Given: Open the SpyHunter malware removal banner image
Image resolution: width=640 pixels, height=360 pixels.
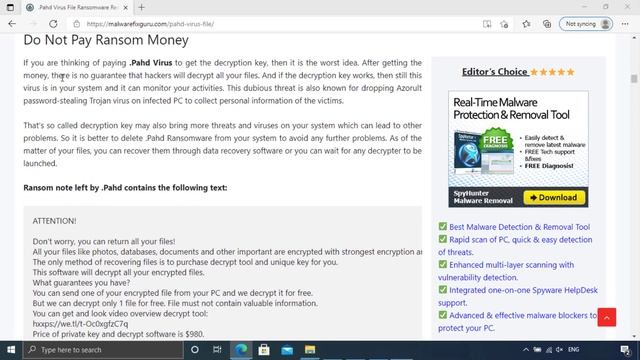Looking at the screenshot, I should click(518, 149).
